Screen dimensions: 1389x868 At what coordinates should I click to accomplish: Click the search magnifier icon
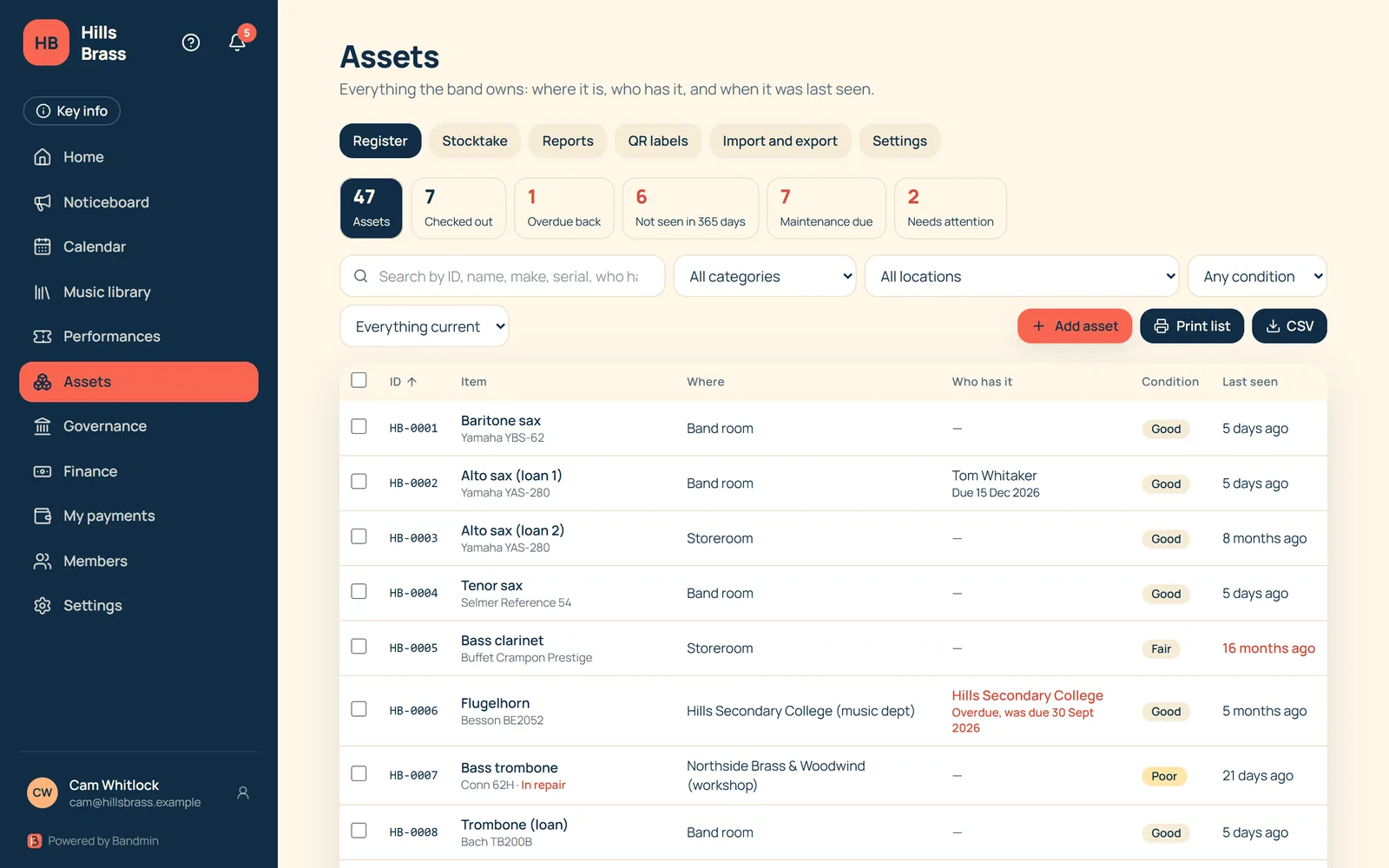pos(360,276)
